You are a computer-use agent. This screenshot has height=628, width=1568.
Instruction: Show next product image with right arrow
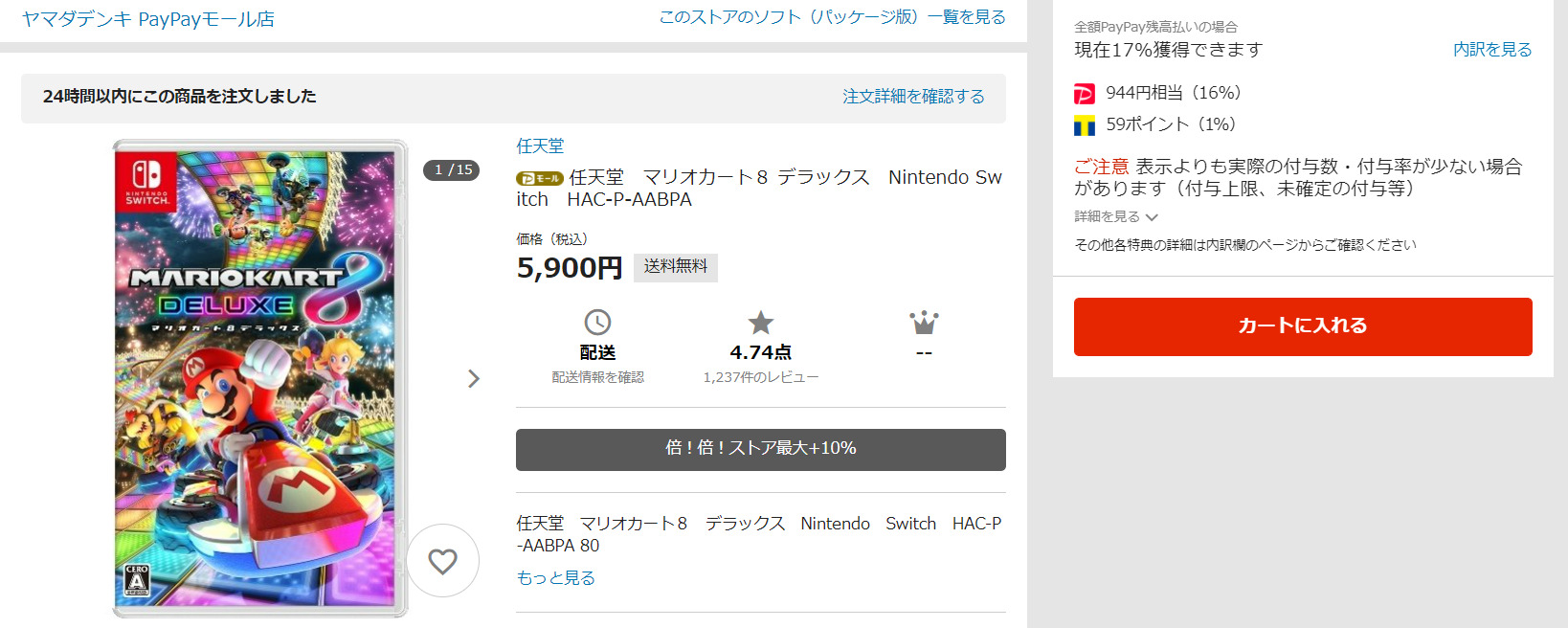point(474,379)
